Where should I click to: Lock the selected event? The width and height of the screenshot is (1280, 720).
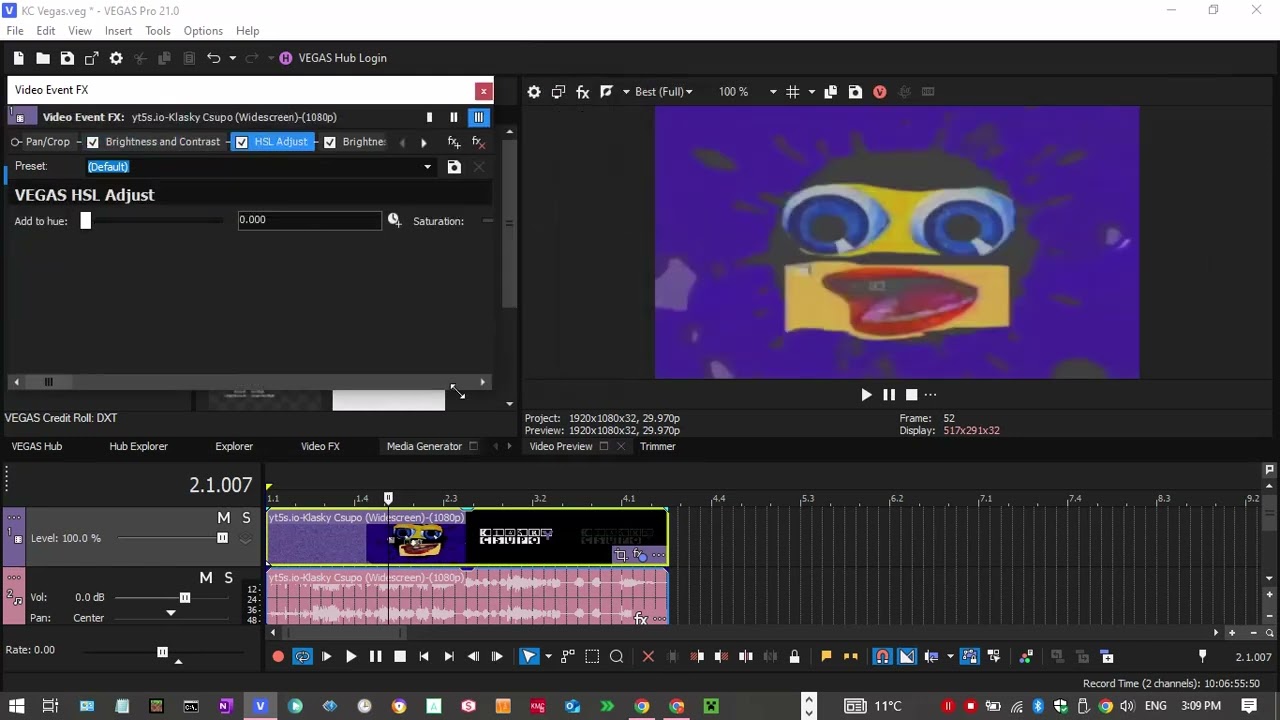click(x=795, y=657)
